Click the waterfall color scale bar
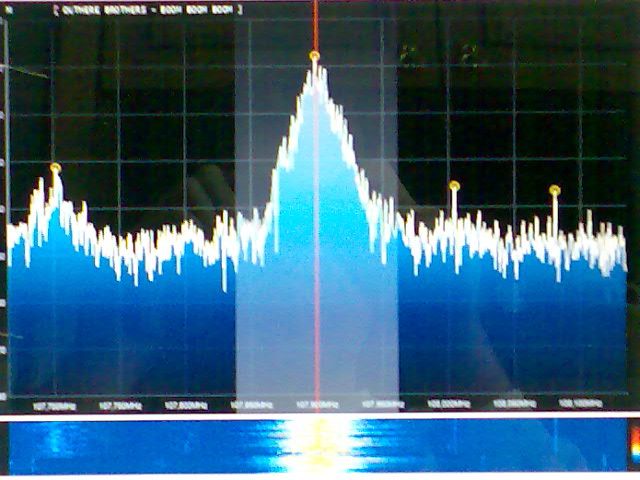640x480 pixels. pos(635,443)
